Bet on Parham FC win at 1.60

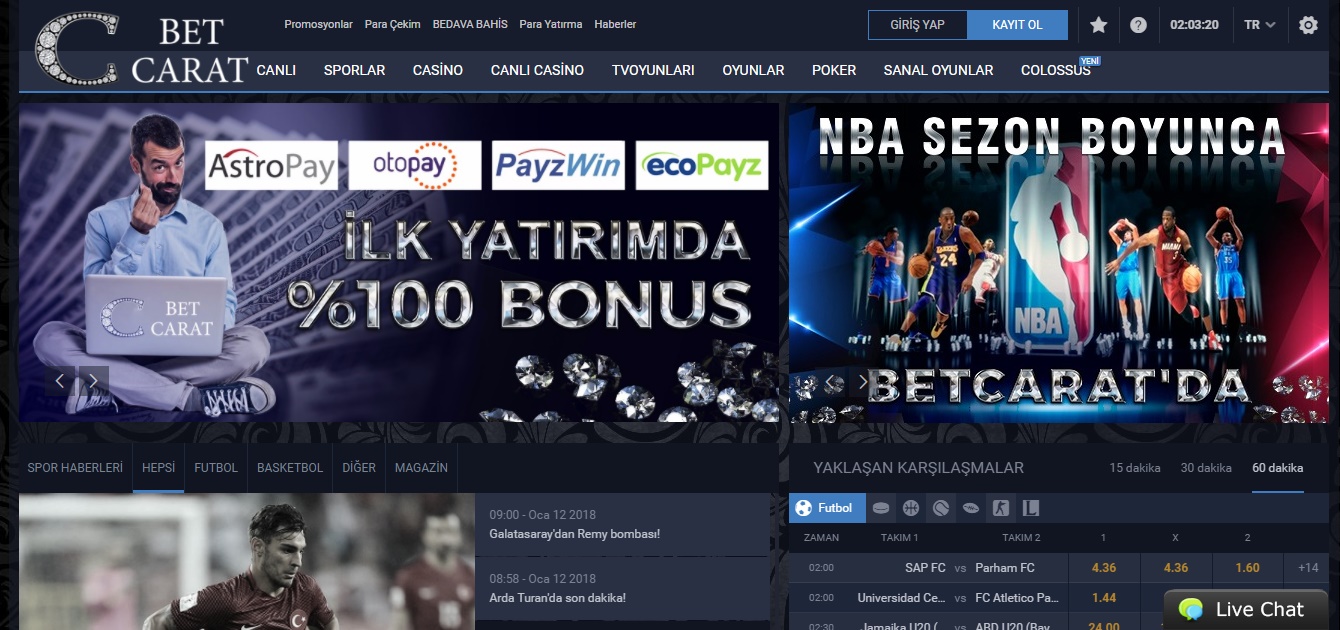coord(1248,568)
